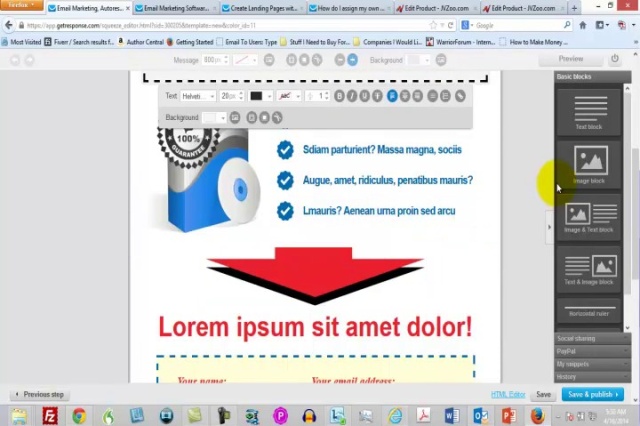The width and height of the screenshot is (640, 426).
Task: Switch to Email Marketing Softwar... browser tab
Action: [176, 8]
